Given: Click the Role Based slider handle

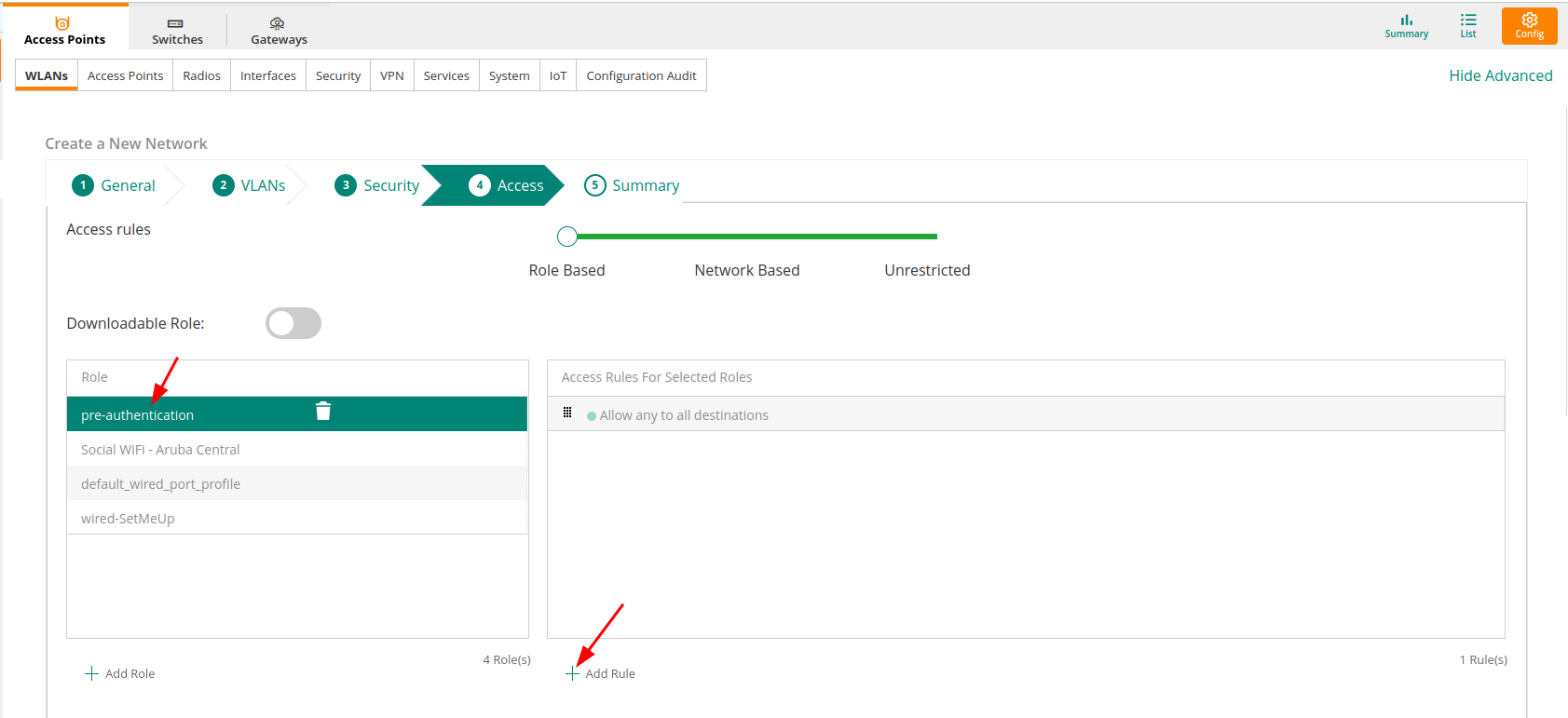Looking at the screenshot, I should [566, 237].
